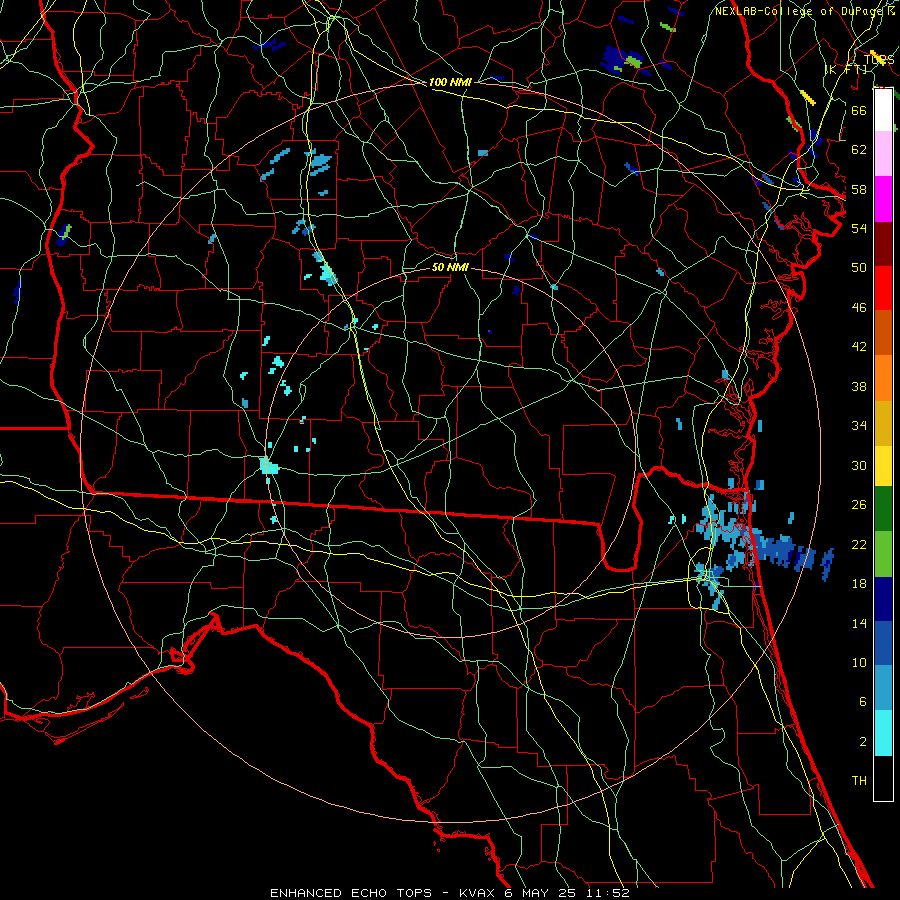The image size is (900, 900).
Task: Click the '66' scale label
Action: (x=859, y=110)
